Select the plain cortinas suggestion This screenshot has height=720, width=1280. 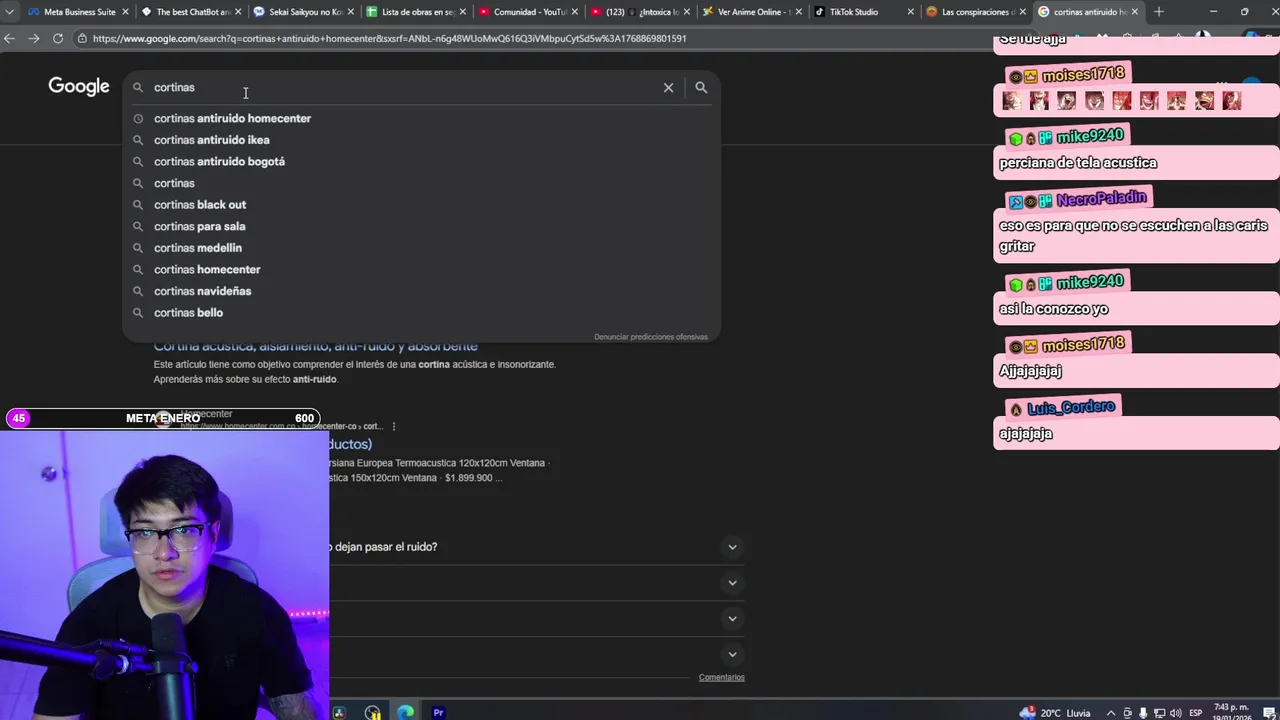(421, 183)
